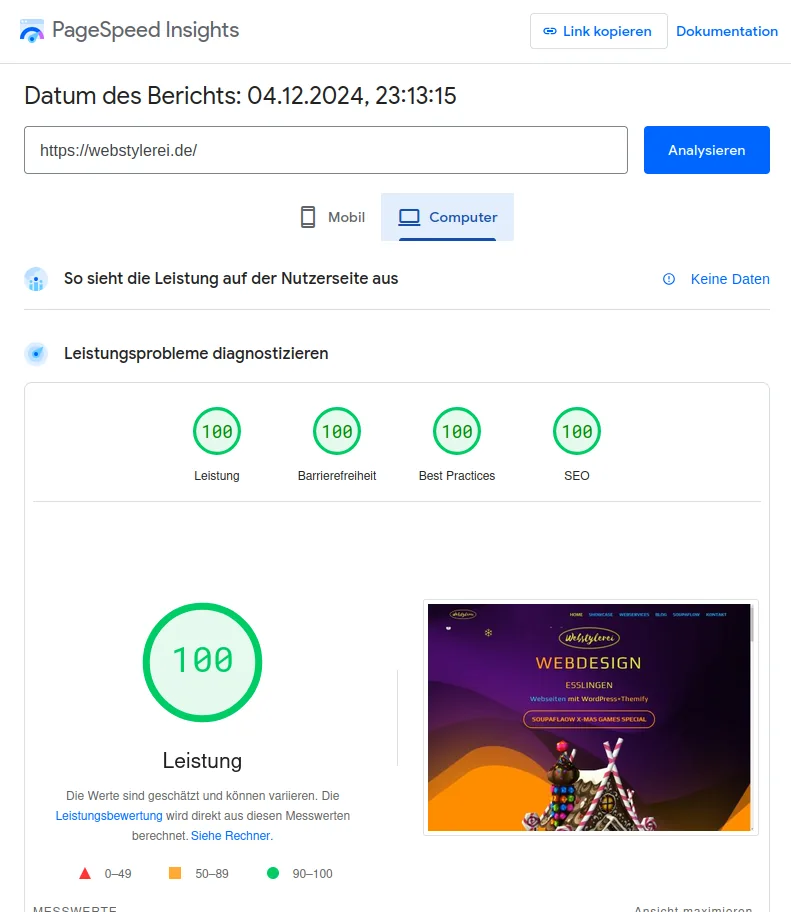Click the URL field with webstylerei.de

326,150
